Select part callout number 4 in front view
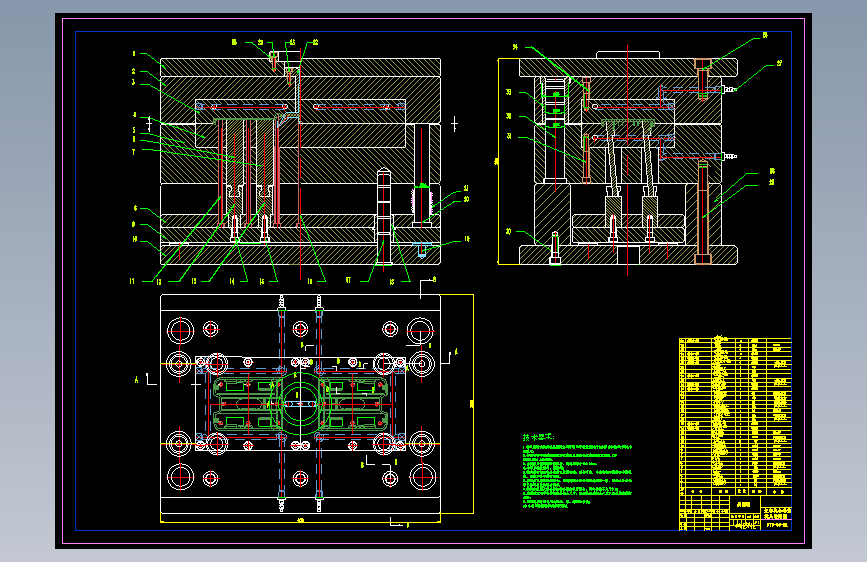This screenshot has height=562, width=867. (134, 115)
